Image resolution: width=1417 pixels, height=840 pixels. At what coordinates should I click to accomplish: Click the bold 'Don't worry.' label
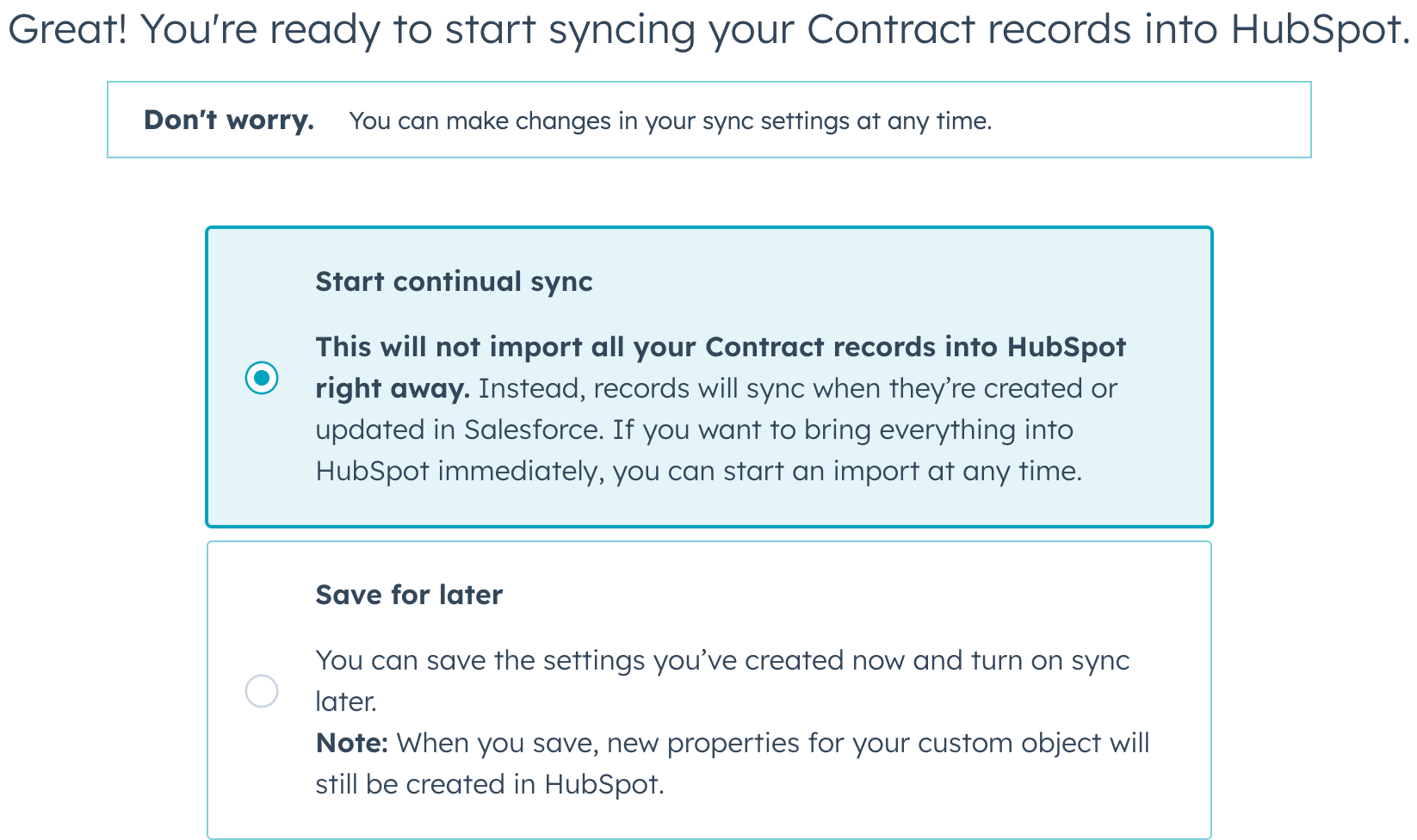228,120
